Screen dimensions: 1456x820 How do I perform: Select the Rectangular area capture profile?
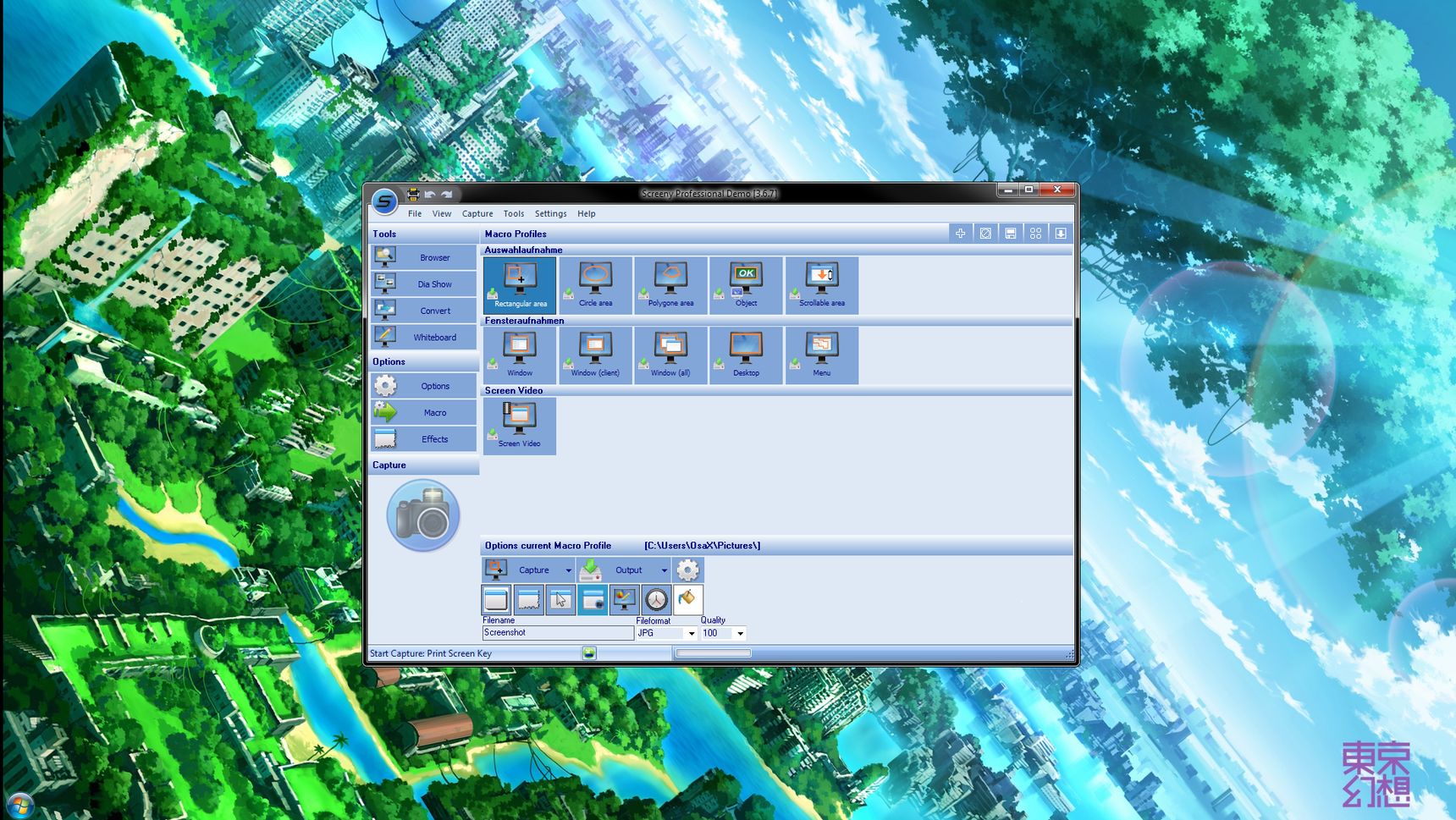point(520,285)
